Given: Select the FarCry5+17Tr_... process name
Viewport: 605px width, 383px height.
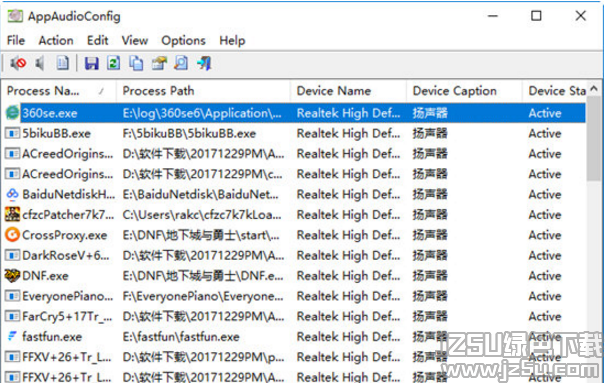Looking at the screenshot, I should (x=67, y=317).
